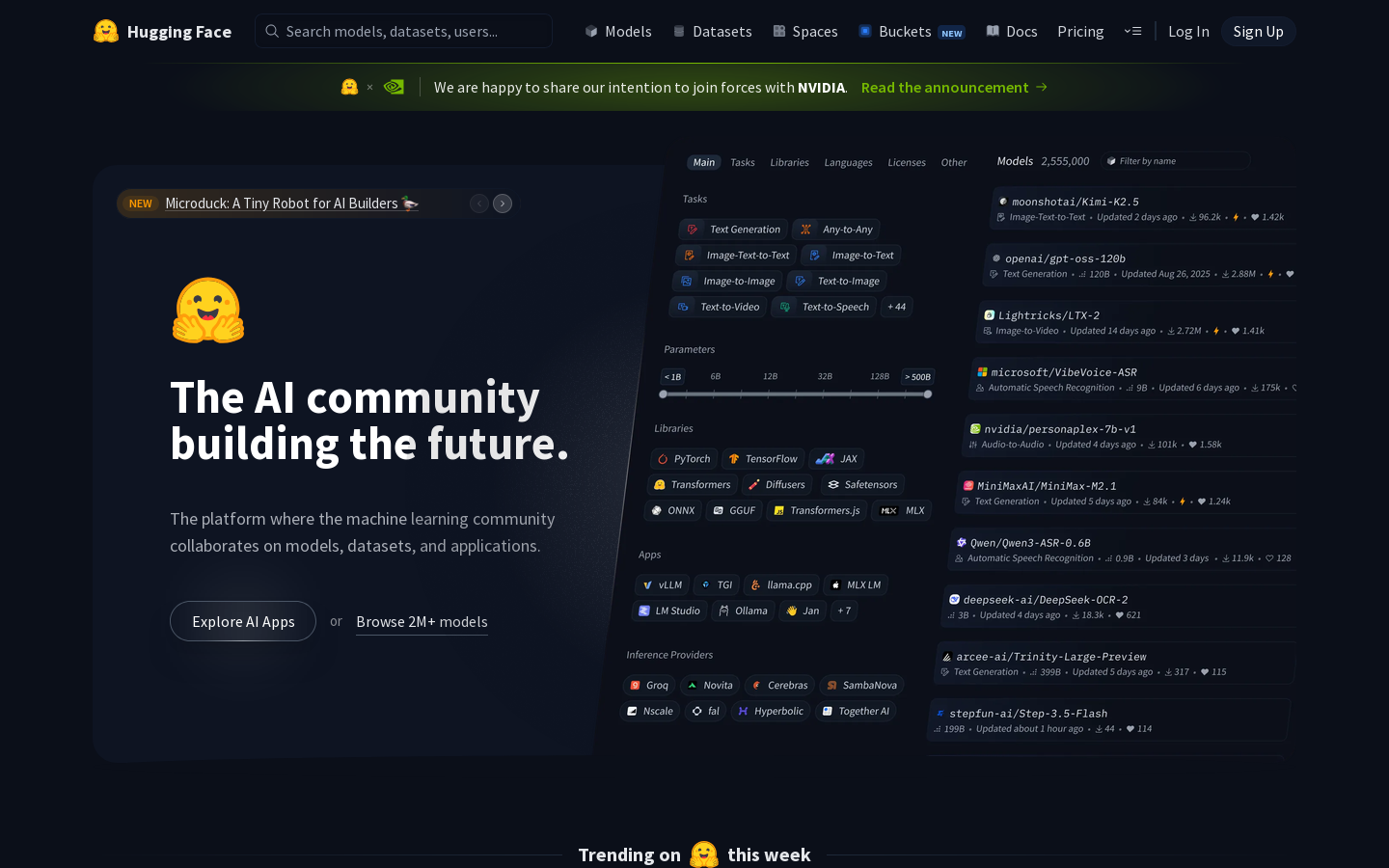The width and height of the screenshot is (1389, 868).
Task: Click the Diffusers library icon
Action: [754, 485]
